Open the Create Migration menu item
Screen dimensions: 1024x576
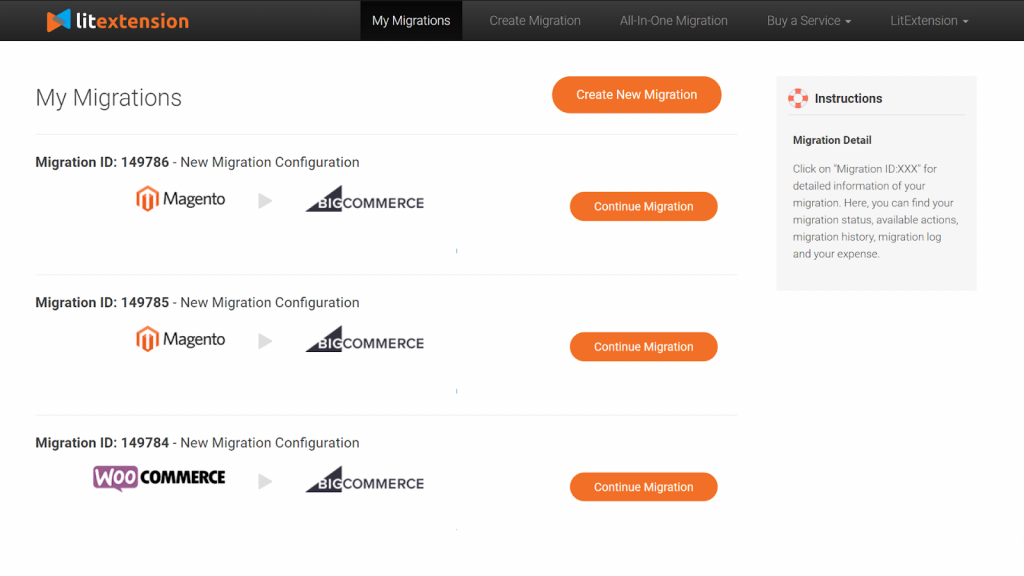click(x=534, y=20)
